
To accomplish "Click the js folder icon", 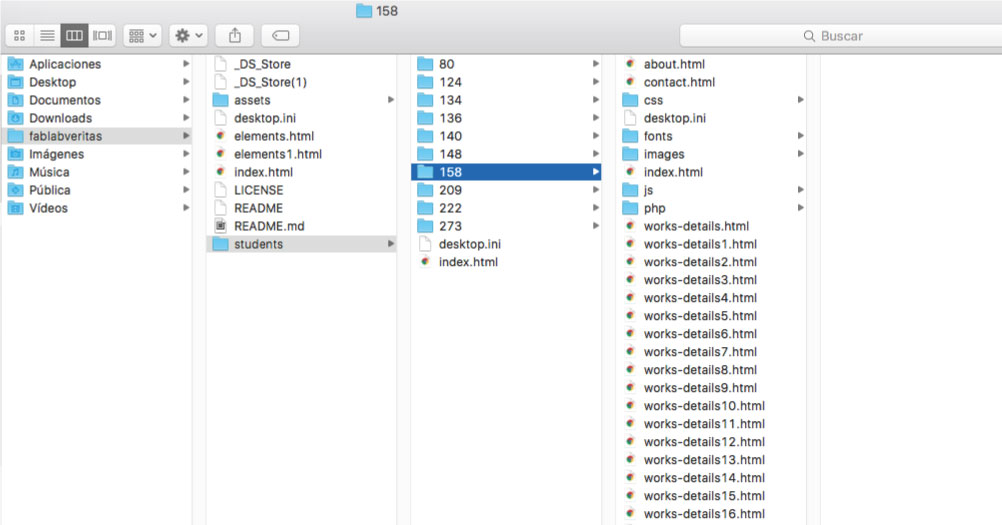I will (x=630, y=190).
